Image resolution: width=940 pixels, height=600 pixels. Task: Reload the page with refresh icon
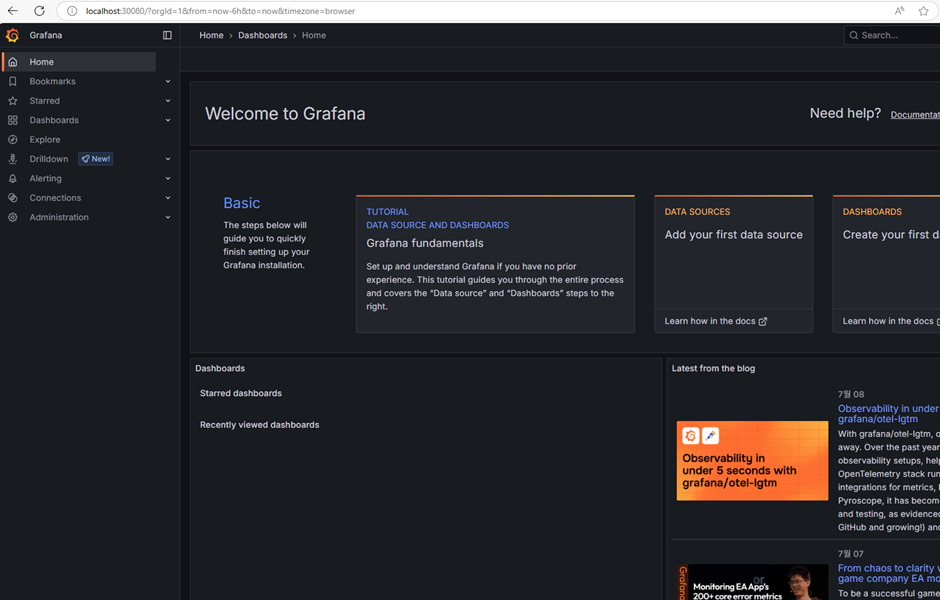tap(40, 11)
